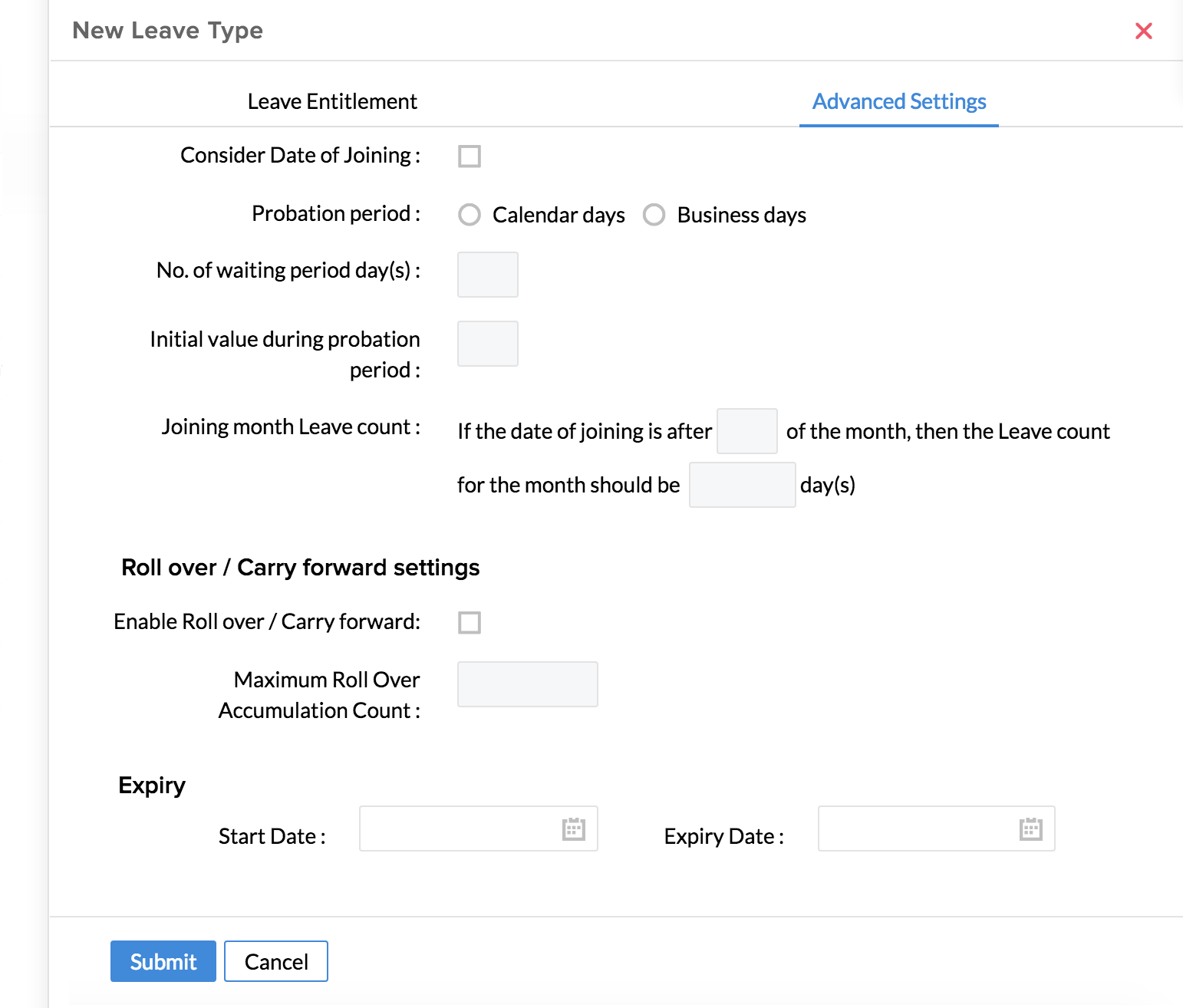Open the Advanced Settings tab
This screenshot has width=1183, height=1008.
point(898,101)
